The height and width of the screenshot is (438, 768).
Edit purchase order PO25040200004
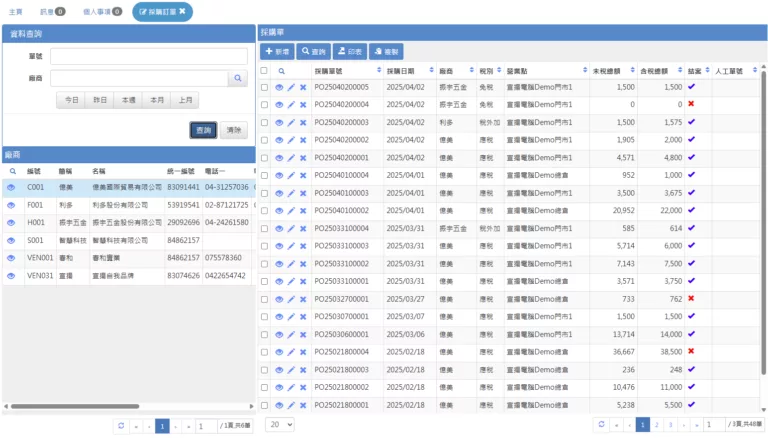(291, 105)
